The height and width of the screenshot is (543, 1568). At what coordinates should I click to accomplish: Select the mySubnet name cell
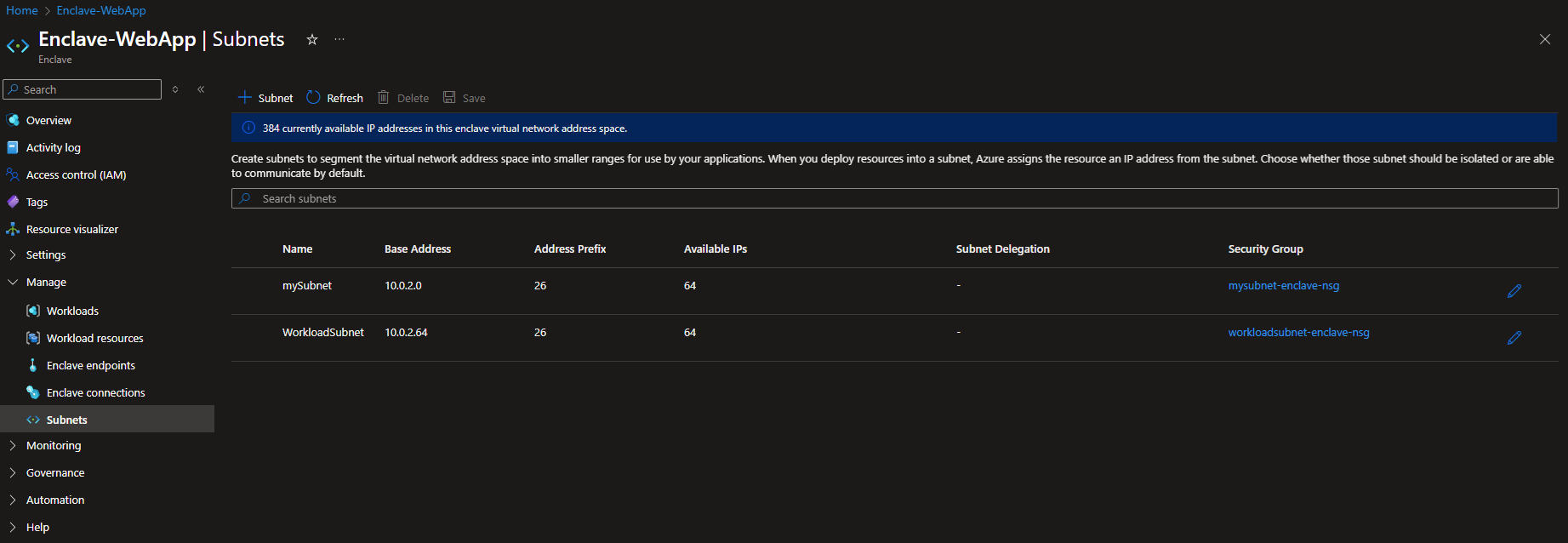pyautogui.click(x=307, y=285)
